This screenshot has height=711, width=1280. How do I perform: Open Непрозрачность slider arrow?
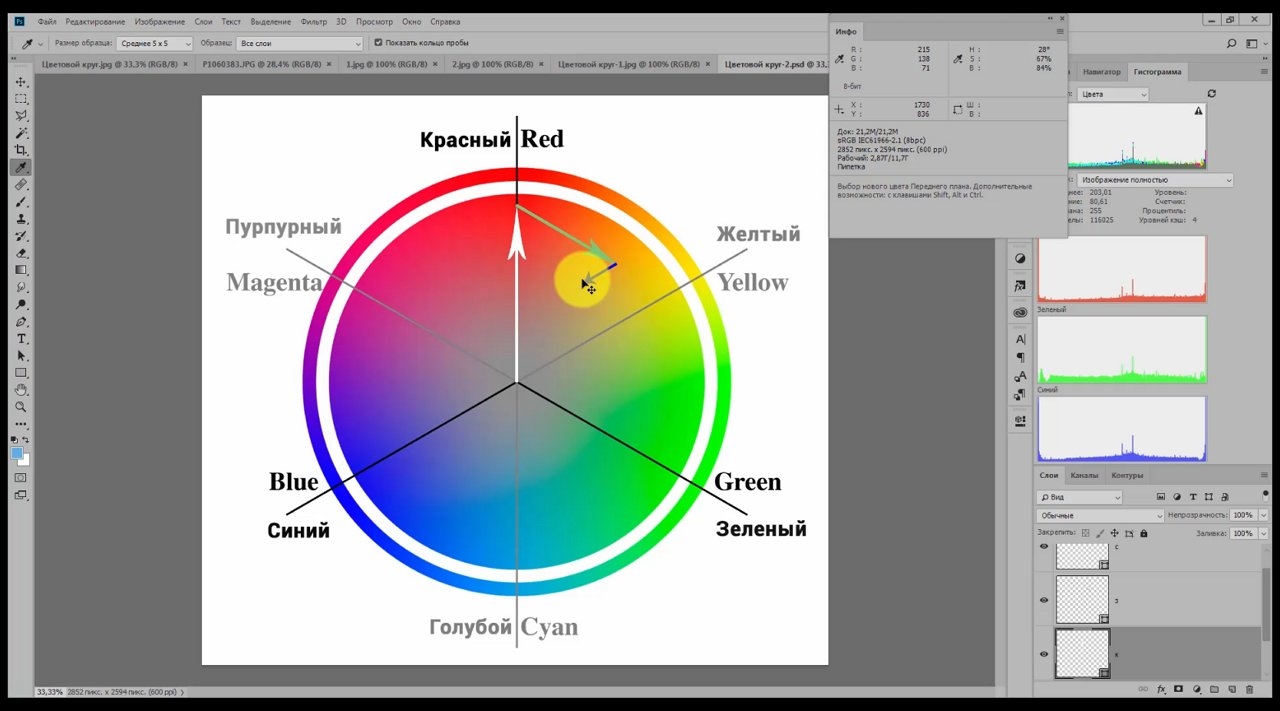(x=1263, y=515)
